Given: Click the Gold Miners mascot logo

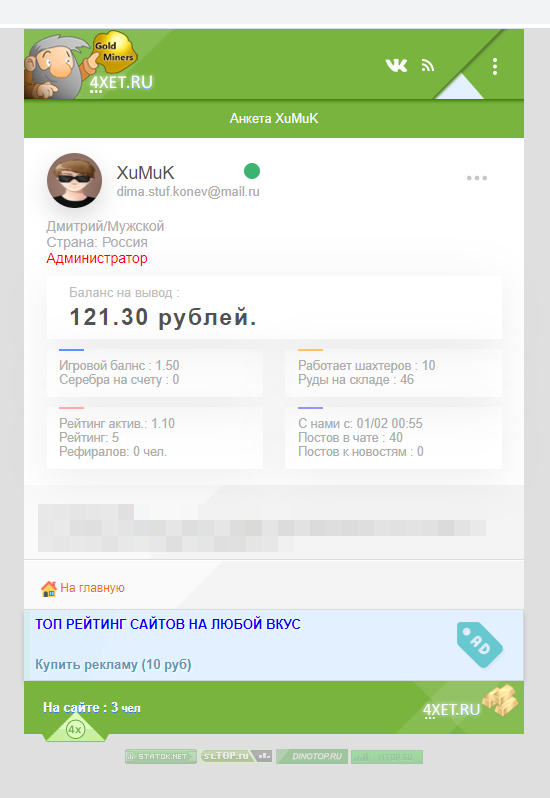Looking at the screenshot, I should 80,64.
